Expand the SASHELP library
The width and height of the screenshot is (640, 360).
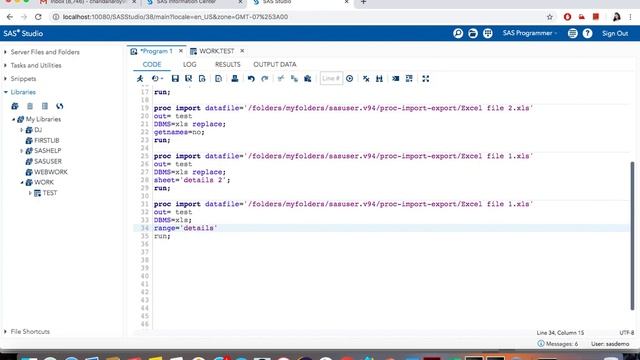coord(22,151)
